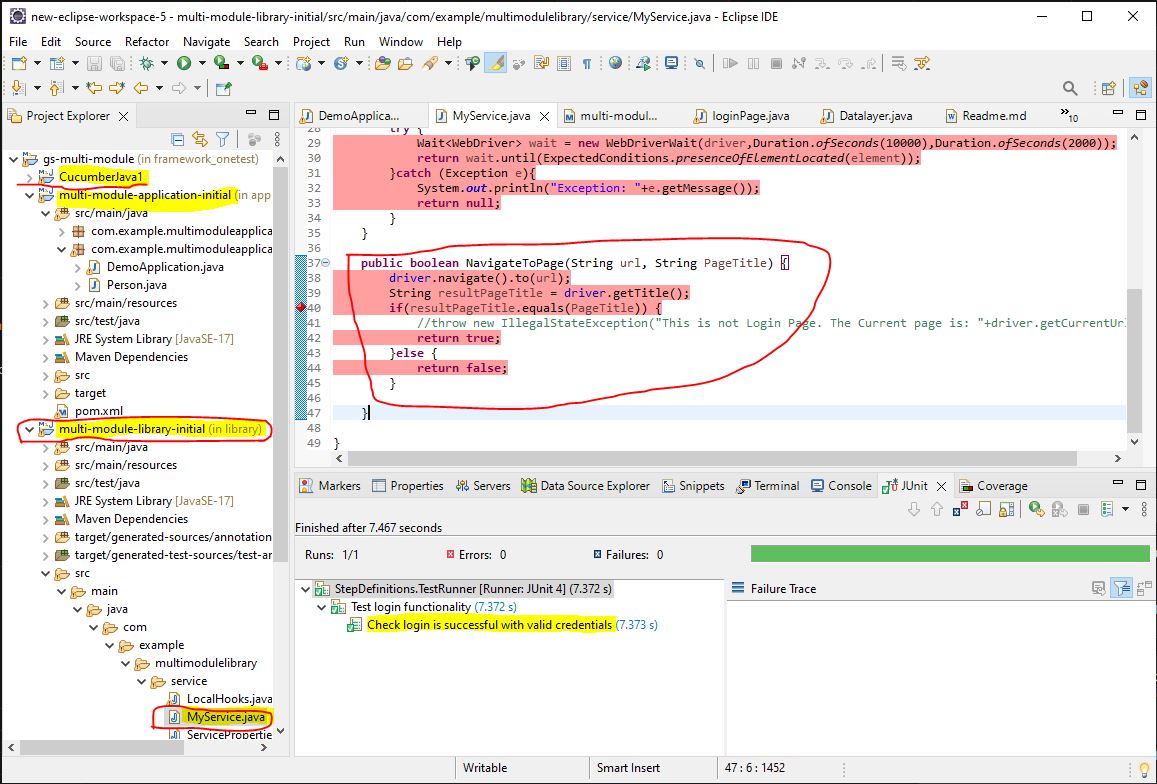Toggle the Link with Editor icon in Project Explorer
The width and height of the screenshot is (1157, 784).
[x=200, y=138]
